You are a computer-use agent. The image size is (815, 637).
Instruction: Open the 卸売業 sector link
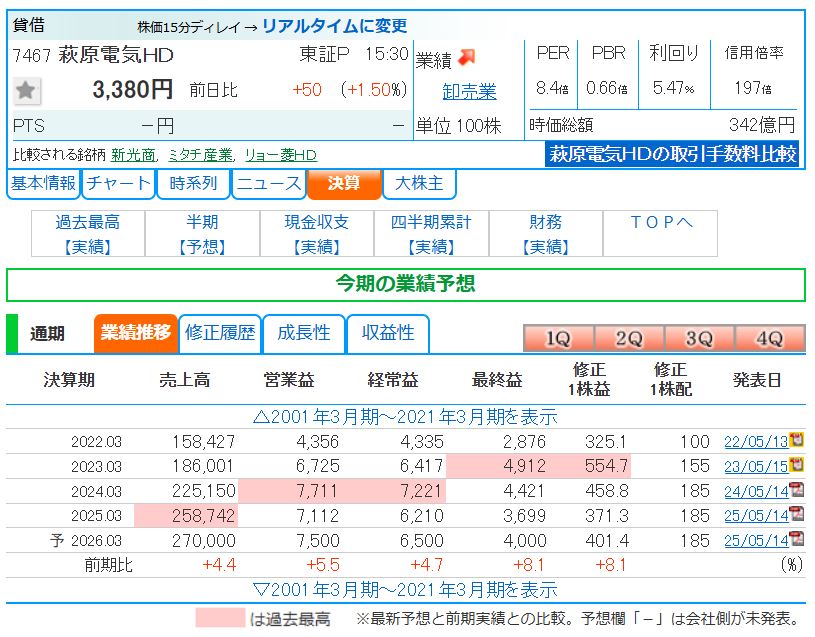(469, 92)
